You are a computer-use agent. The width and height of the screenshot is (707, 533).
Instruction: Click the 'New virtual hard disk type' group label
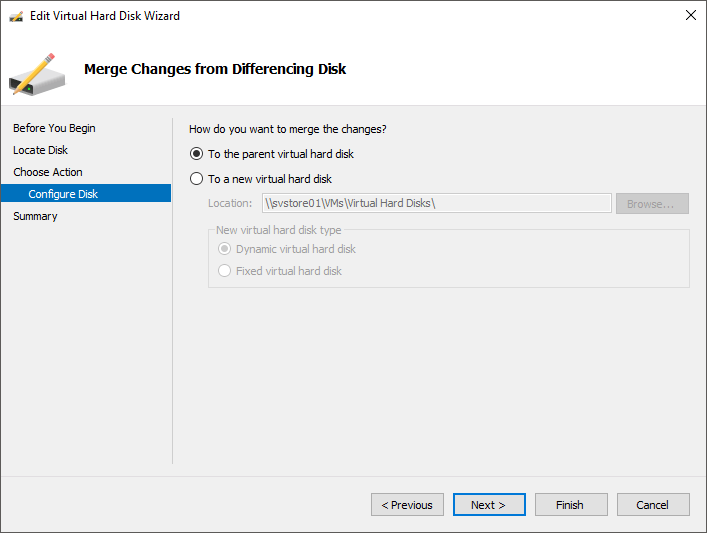279,230
